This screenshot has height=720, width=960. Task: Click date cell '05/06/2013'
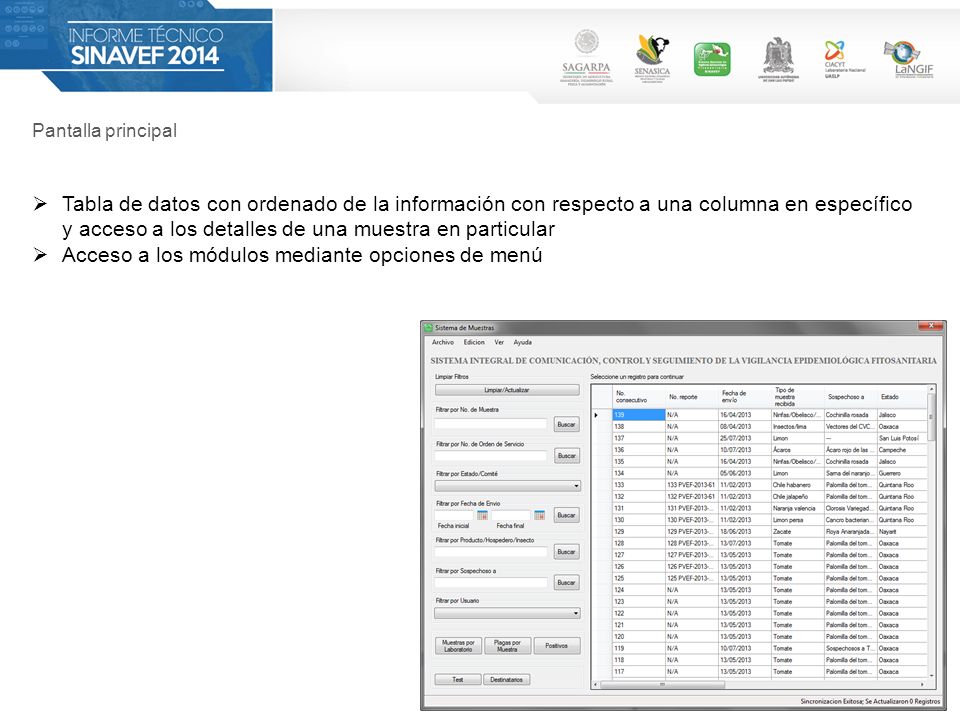[x=744, y=473]
